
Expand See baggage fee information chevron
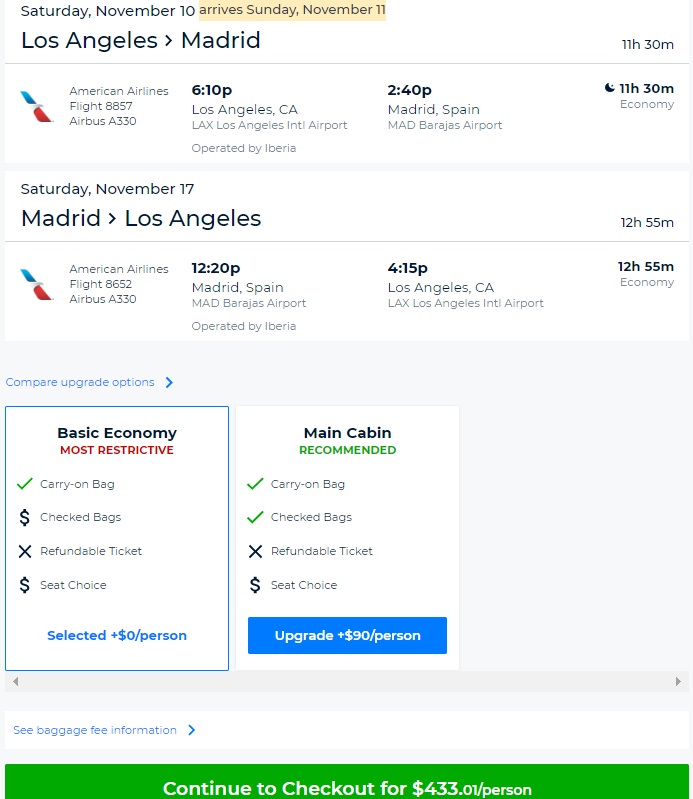click(191, 730)
